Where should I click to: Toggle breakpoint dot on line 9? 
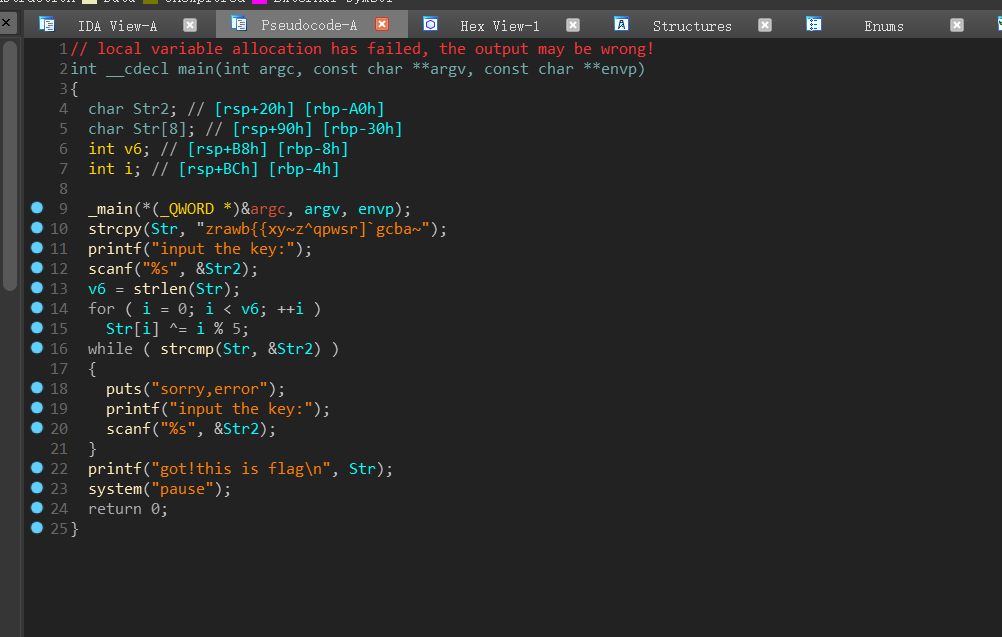pos(37,208)
